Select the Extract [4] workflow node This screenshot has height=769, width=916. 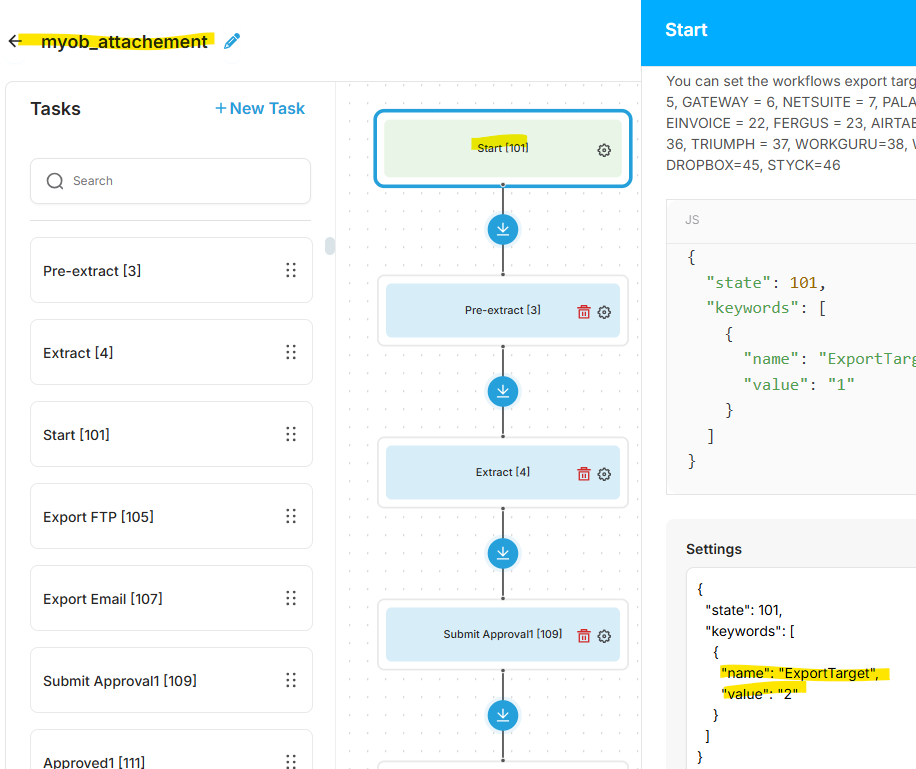(502, 472)
